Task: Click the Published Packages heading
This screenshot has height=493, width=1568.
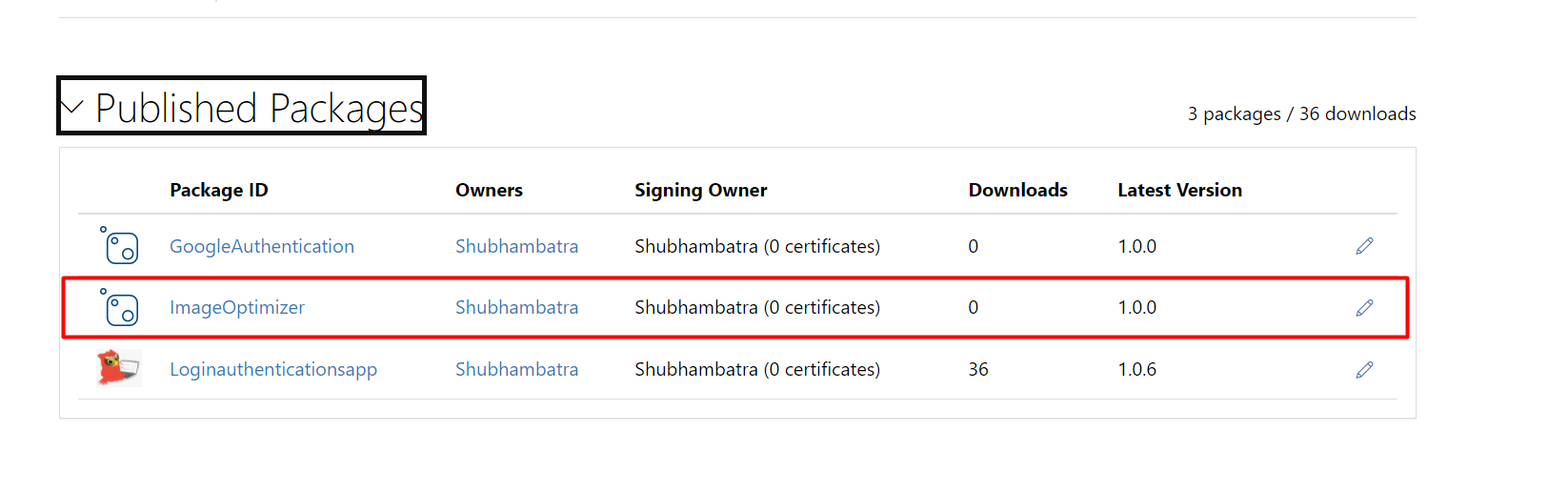Action: pos(259,109)
